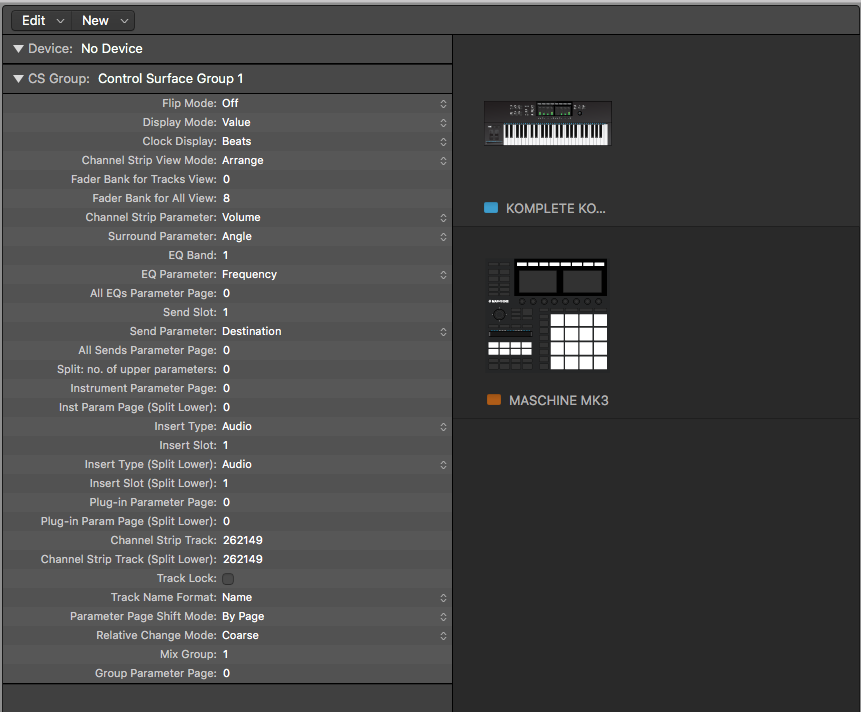Screen dimensions: 861x712
Task: Open Relative Change Mode popup arrows
Action: coord(443,636)
